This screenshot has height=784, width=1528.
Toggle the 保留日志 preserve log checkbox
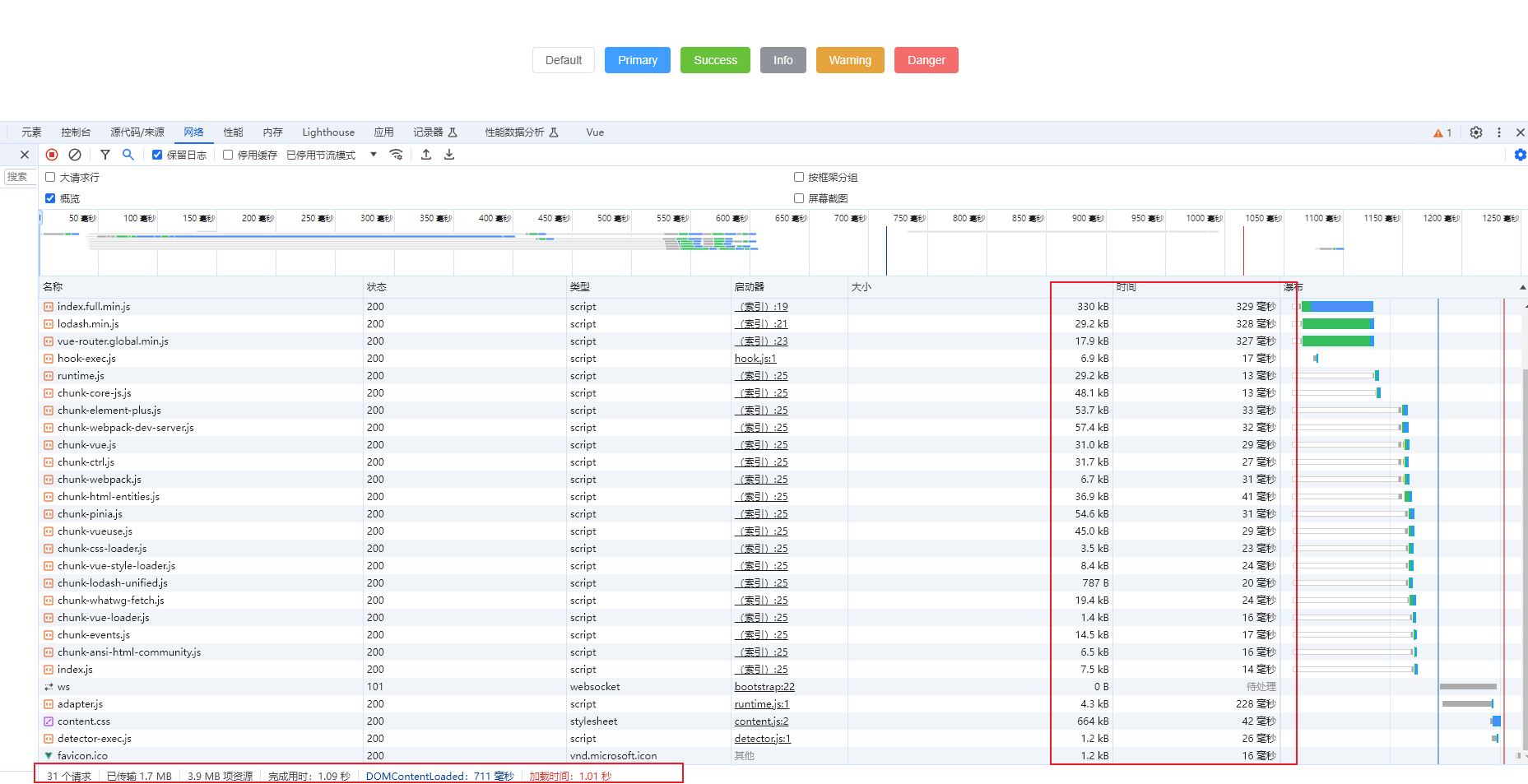(x=157, y=155)
